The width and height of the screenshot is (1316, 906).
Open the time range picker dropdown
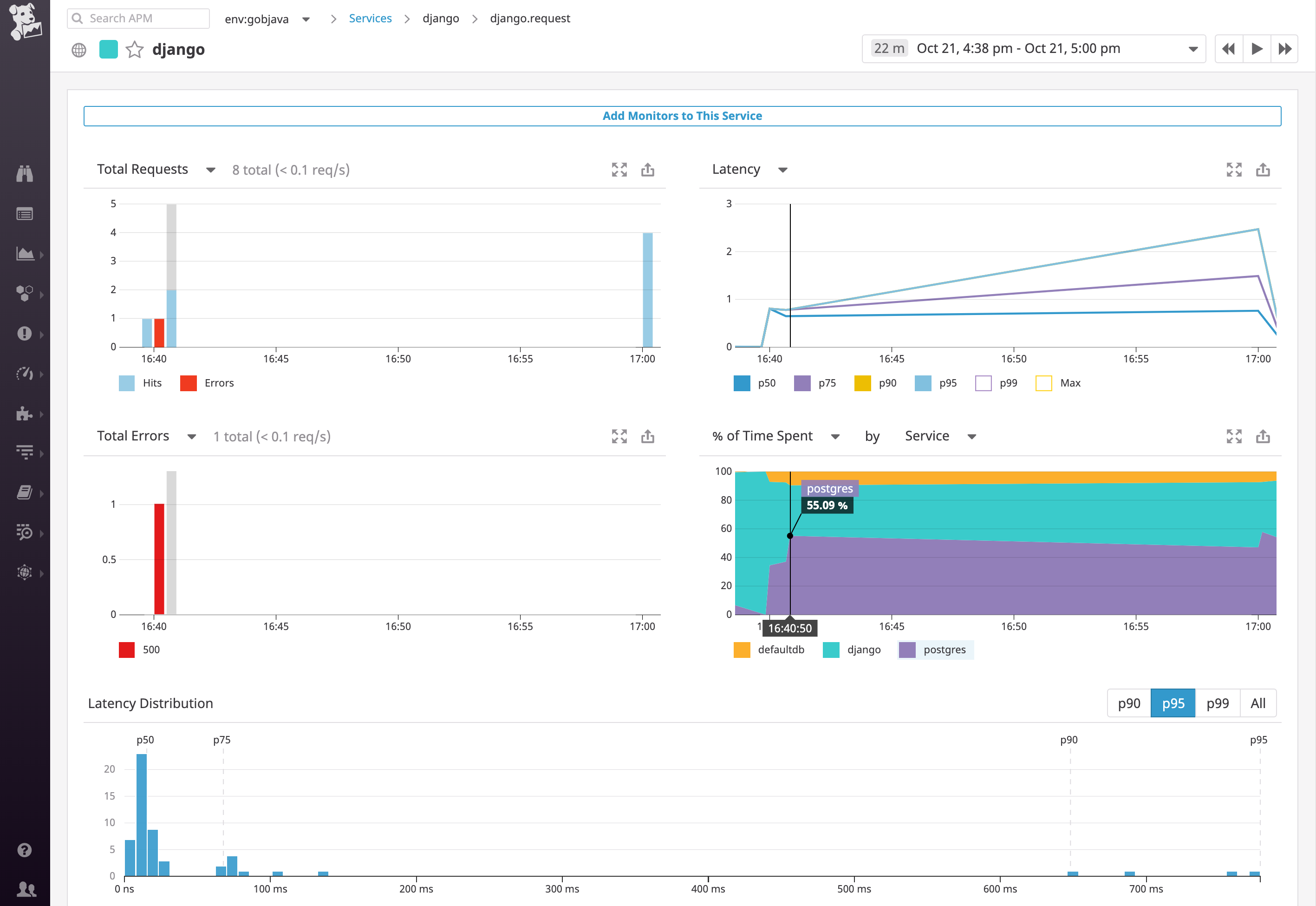tap(1192, 49)
